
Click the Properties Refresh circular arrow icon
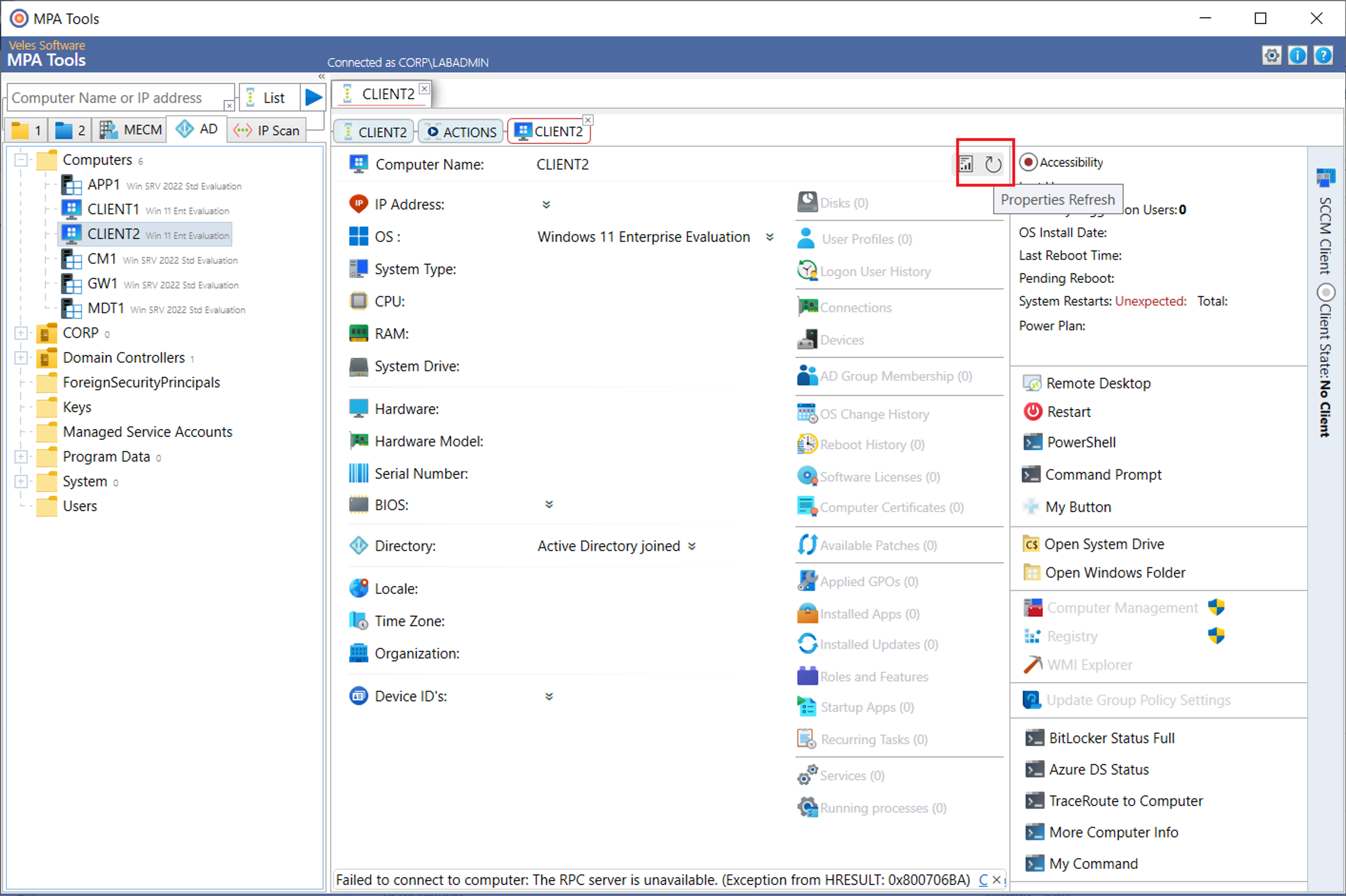coord(993,164)
